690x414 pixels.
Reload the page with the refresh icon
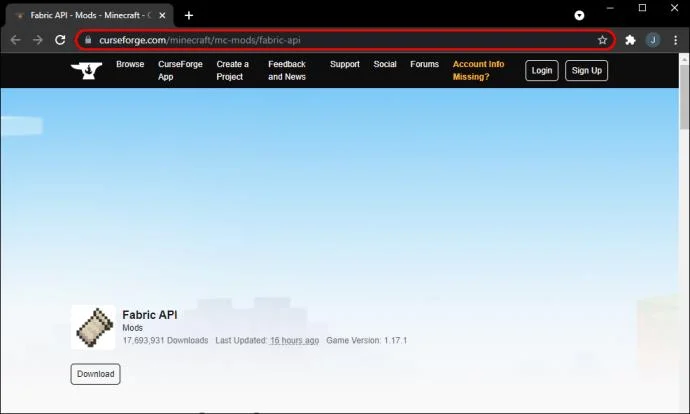pos(60,40)
